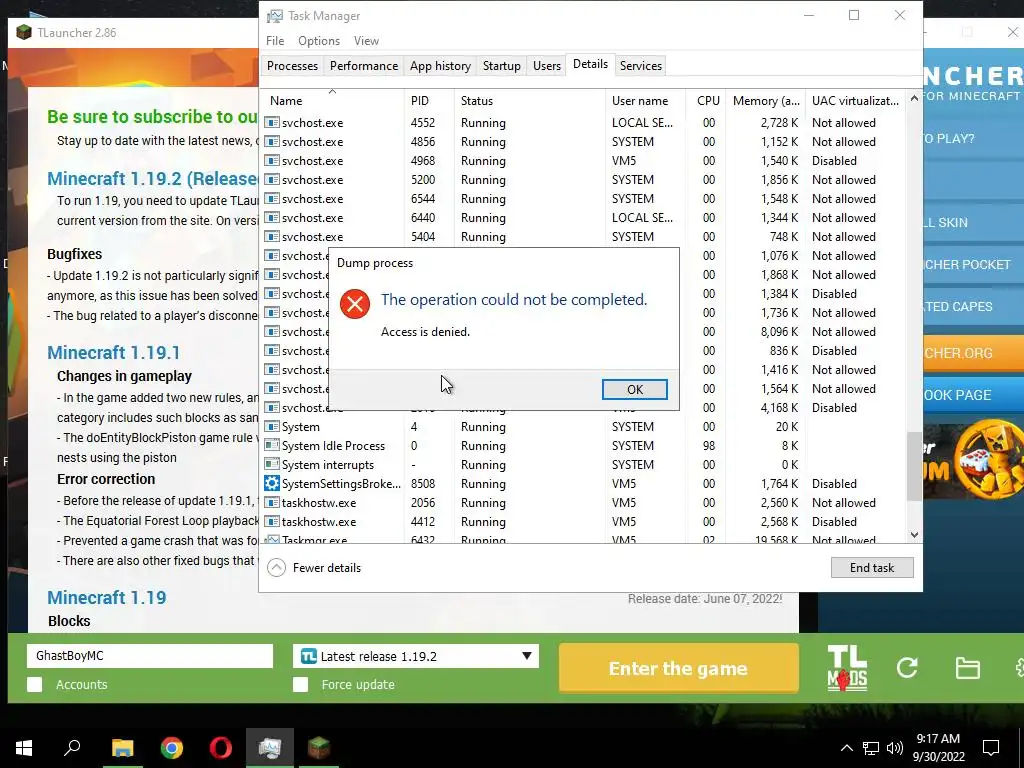Viewport: 1024px width, 768px height.
Task: Click the Minecraft 1.19.2 heading in TLauncher
Action: click(x=153, y=178)
